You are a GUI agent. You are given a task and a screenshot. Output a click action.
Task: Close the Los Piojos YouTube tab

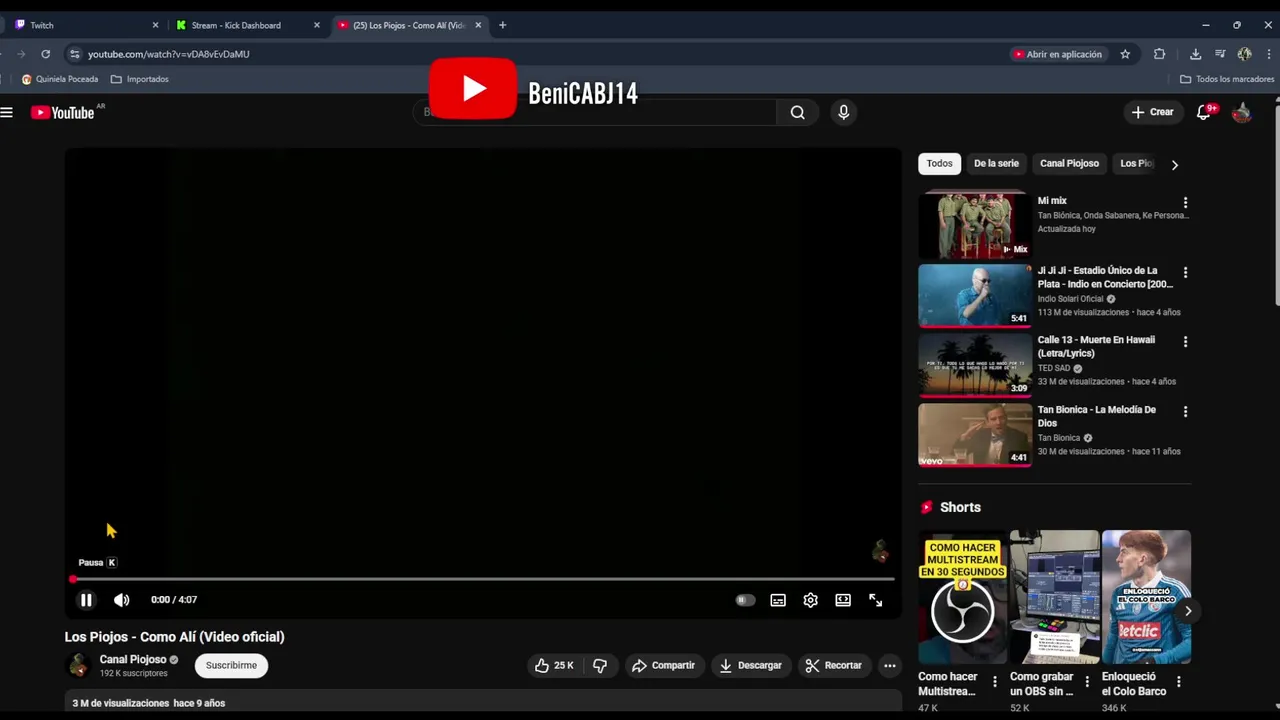click(x=478, y=25)
